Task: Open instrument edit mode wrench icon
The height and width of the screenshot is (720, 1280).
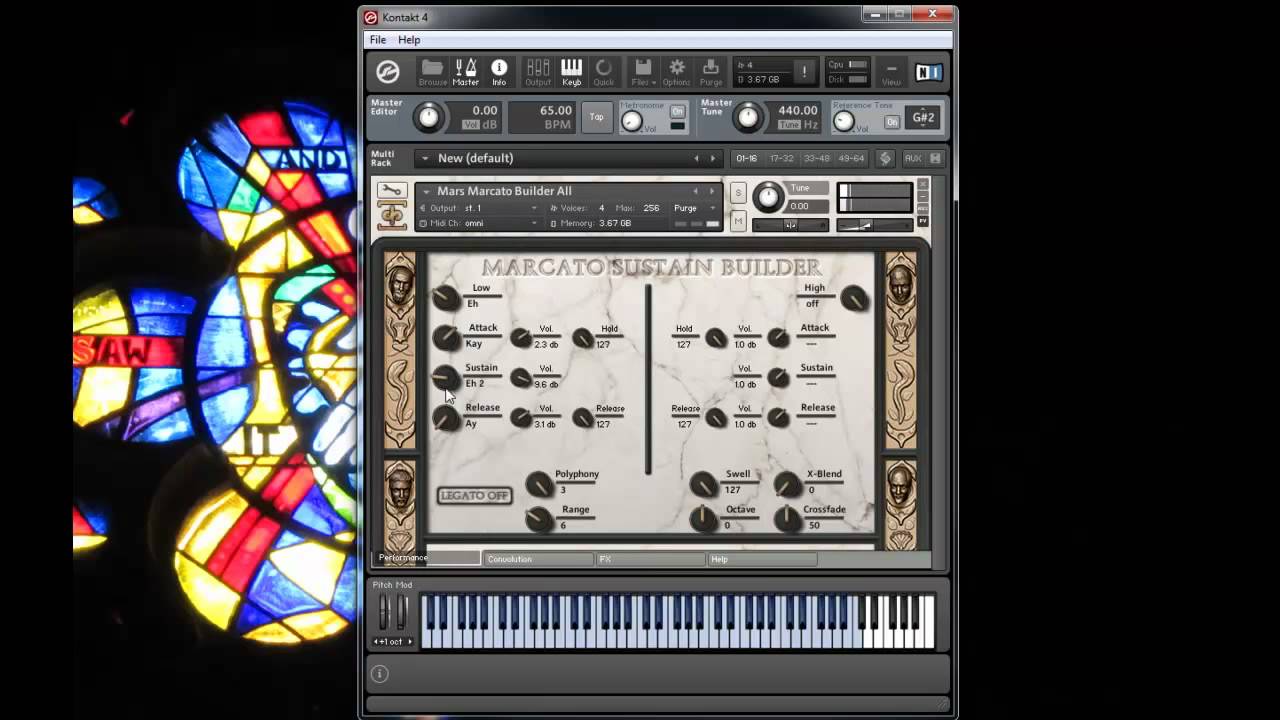Action: (391, 191)
